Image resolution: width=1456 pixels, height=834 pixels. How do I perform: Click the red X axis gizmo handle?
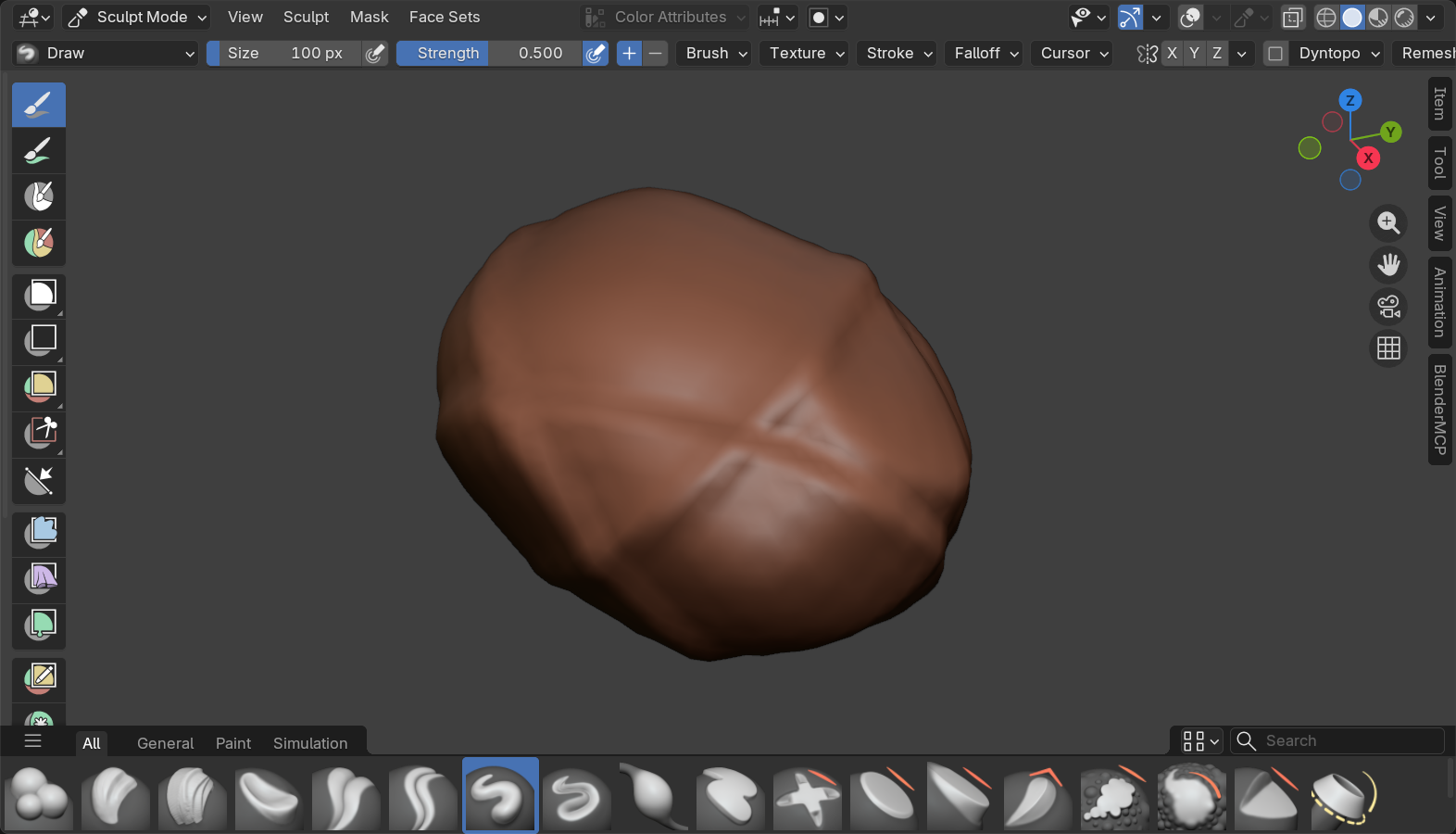(x=1368, y=158)
